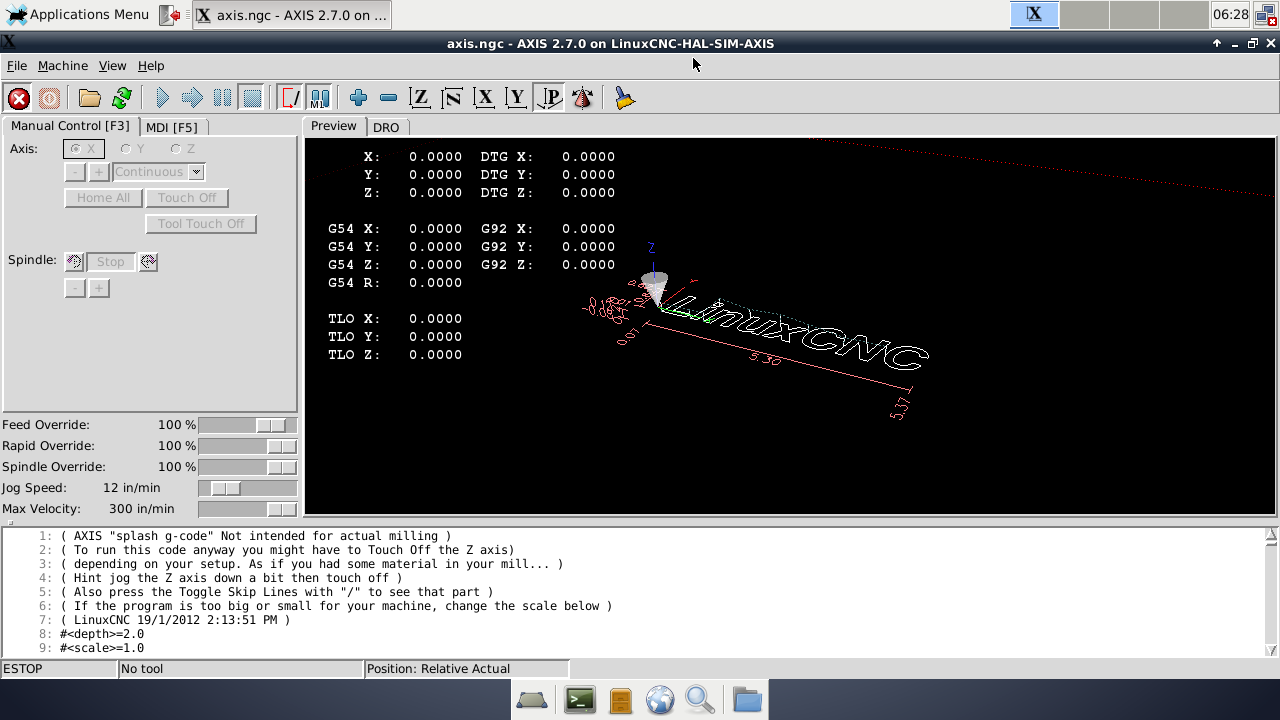Screen dimensions: 1280x720
Task: Click the Touch Off button
Action: pos(187,198)
